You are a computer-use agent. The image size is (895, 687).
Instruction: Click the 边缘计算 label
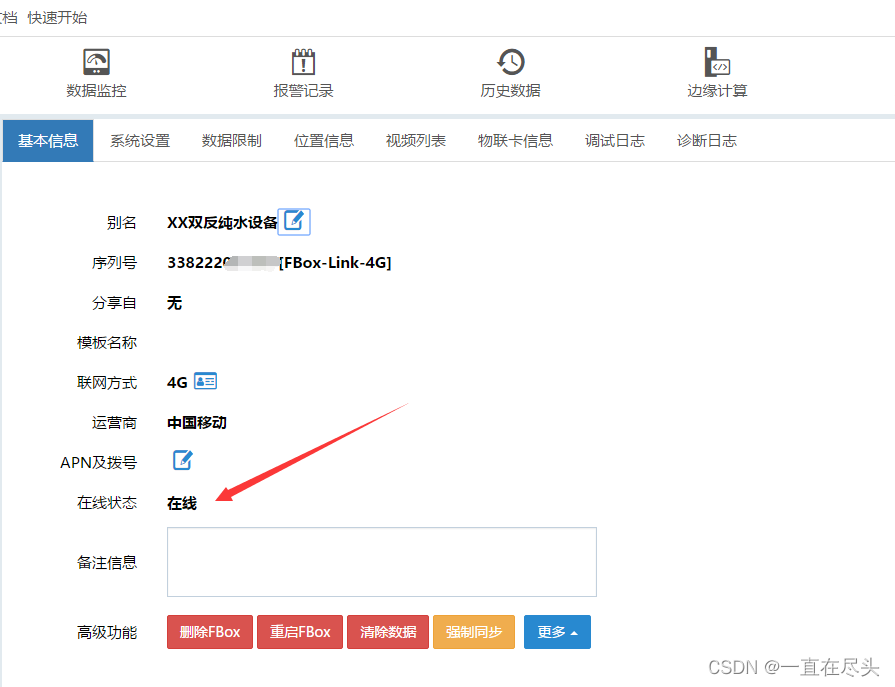(717, 91)
